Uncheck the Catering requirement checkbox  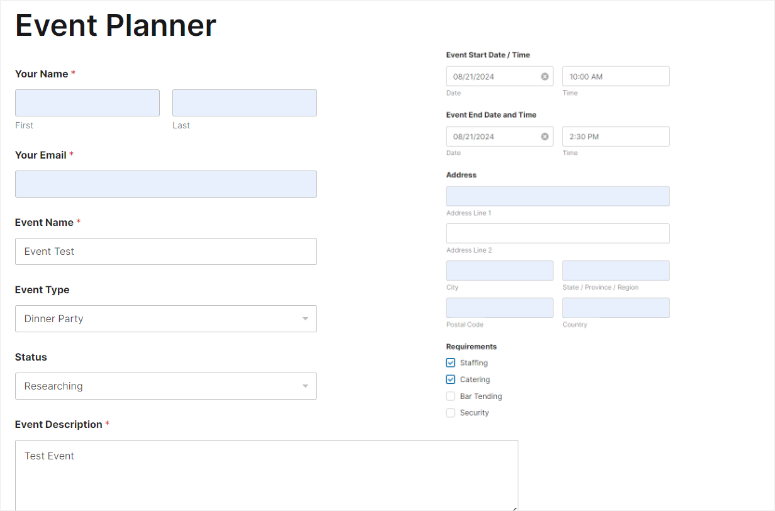coord(450,380)
